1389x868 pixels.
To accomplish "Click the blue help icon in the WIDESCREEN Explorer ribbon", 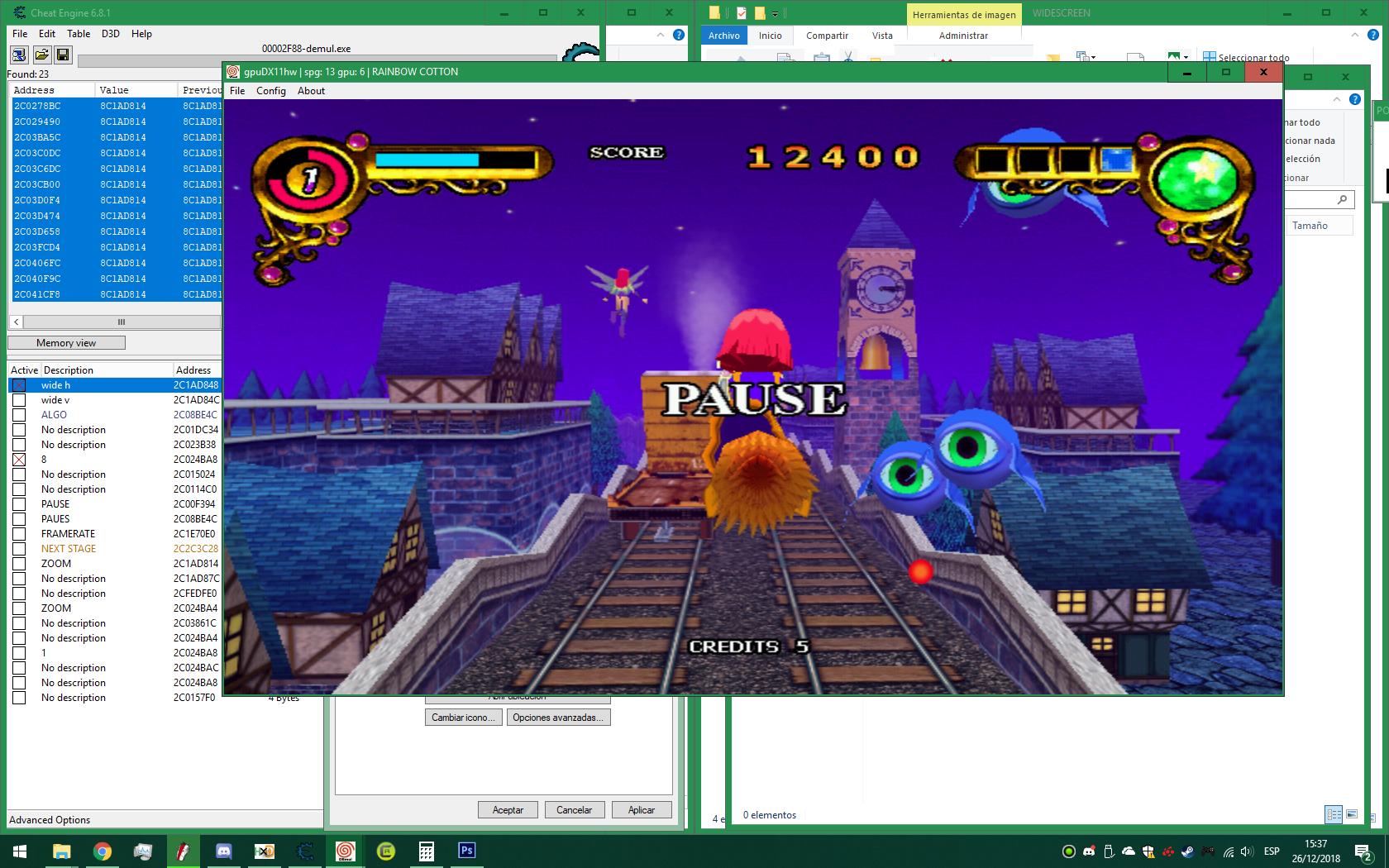I will click(1373, 35).
